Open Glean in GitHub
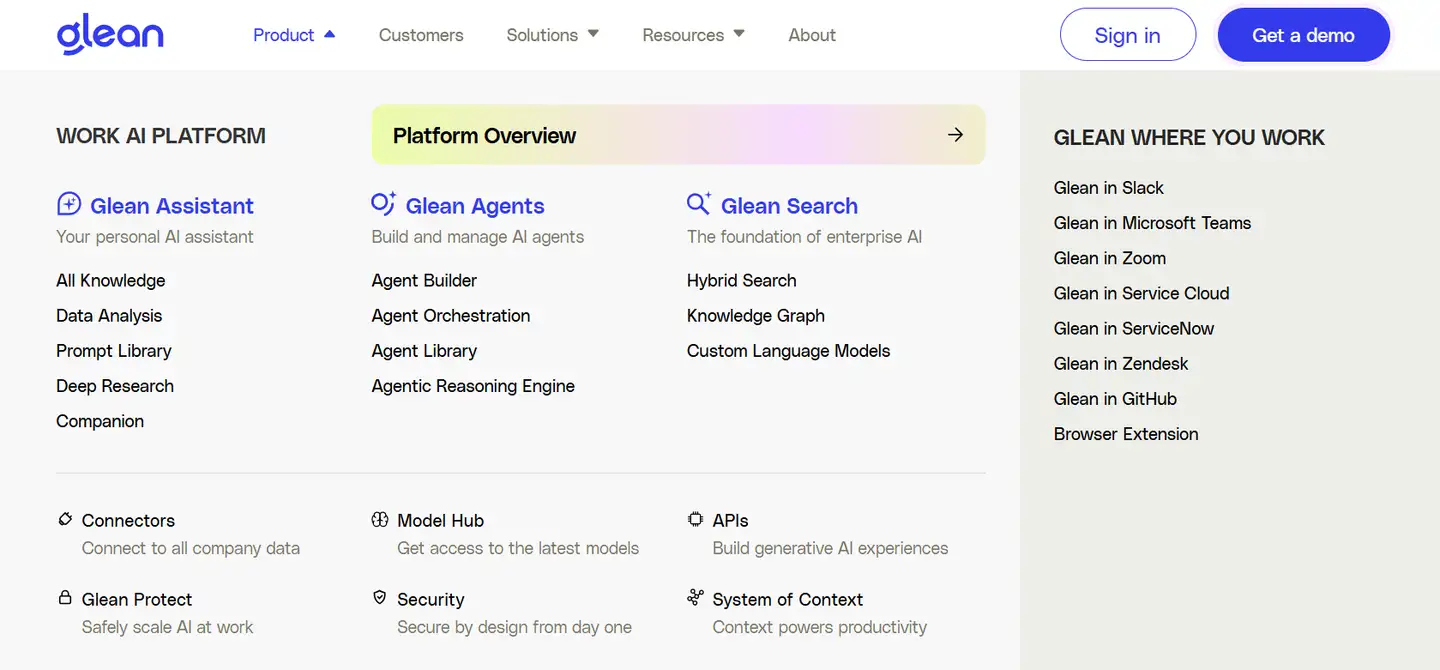 (1115, 399)
